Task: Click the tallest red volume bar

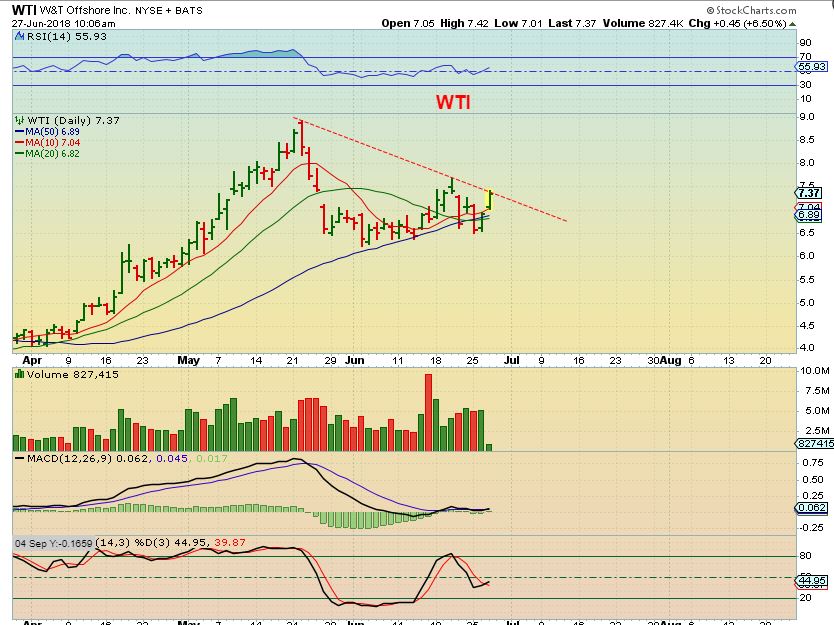Action: coord(429,412)
